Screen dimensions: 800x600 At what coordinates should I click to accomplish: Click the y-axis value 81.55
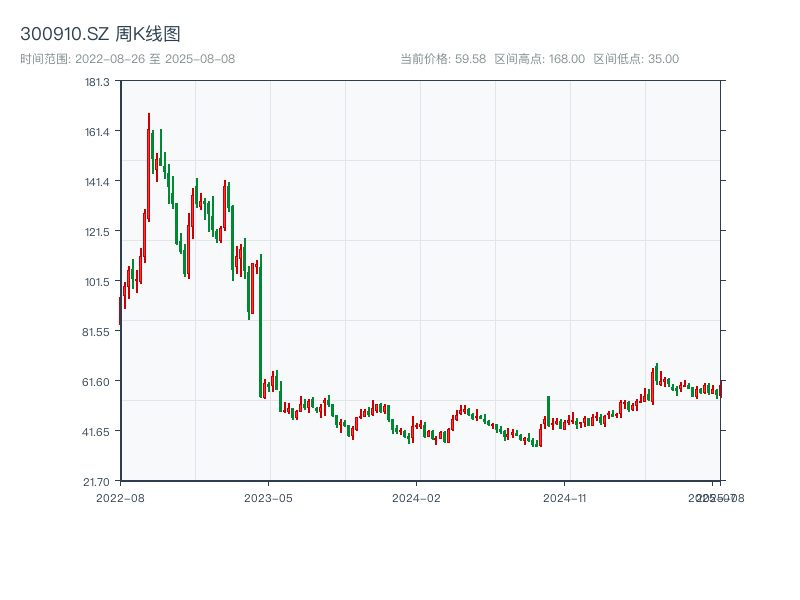[x=96, y=332]
